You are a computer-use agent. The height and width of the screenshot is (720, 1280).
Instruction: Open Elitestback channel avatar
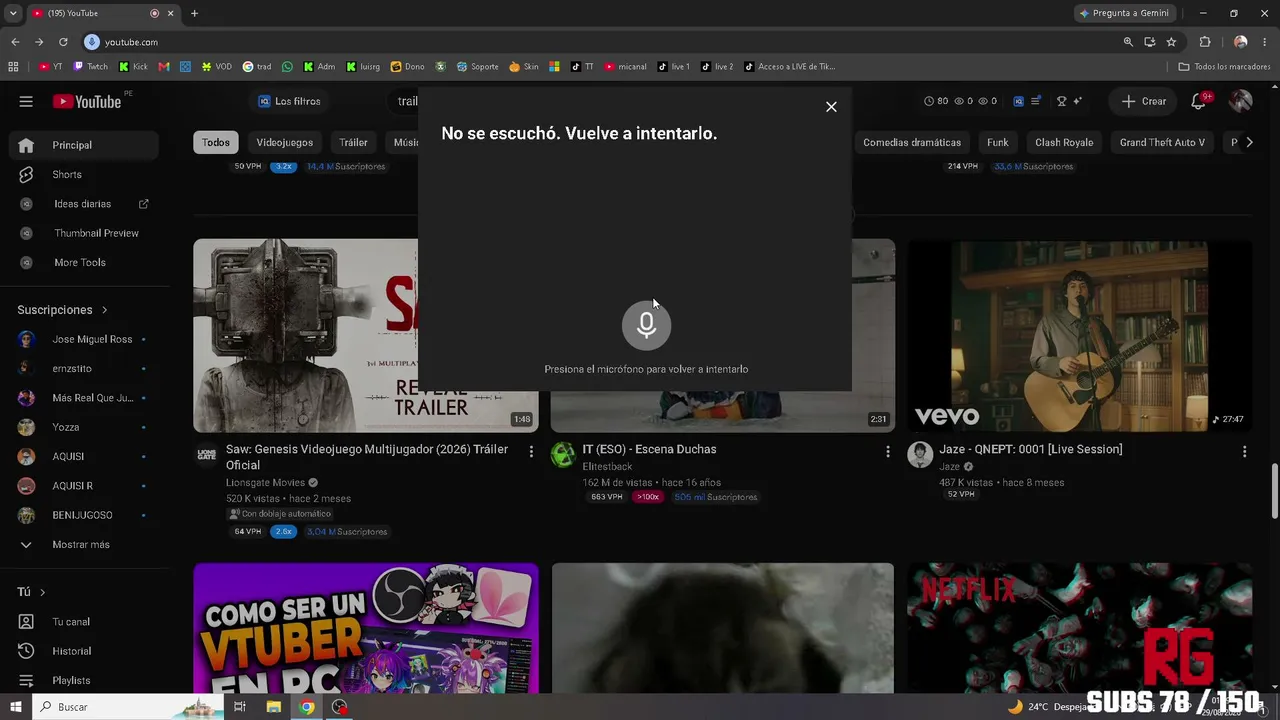564,454
